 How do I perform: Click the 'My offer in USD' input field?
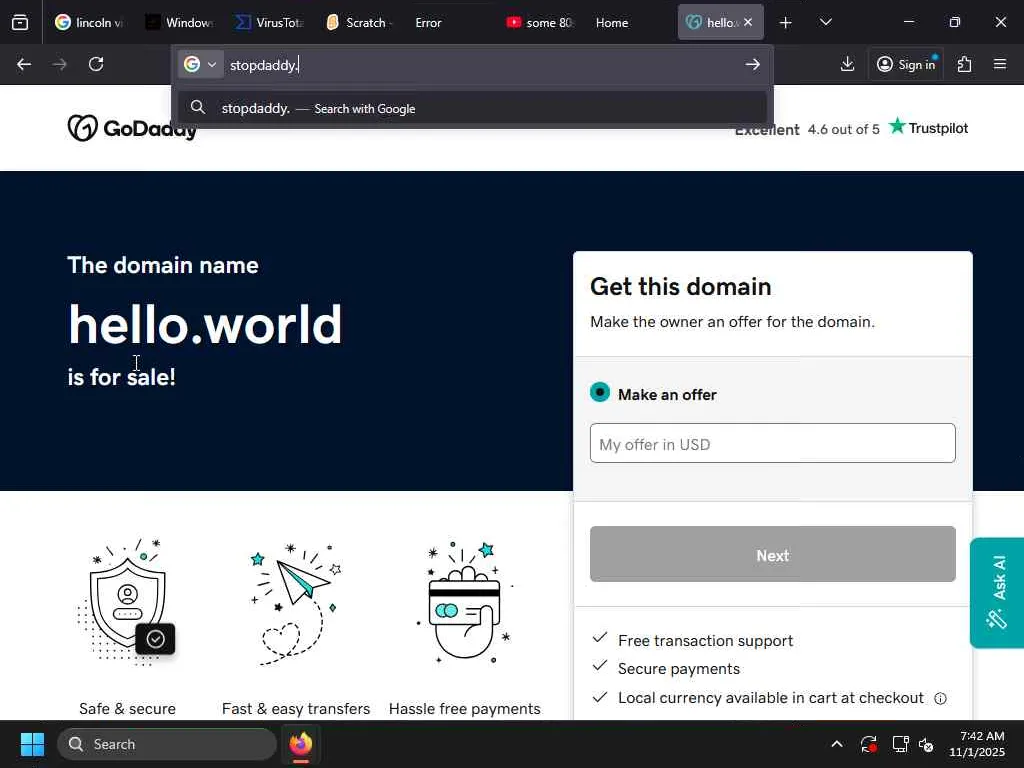coord(773,443)
